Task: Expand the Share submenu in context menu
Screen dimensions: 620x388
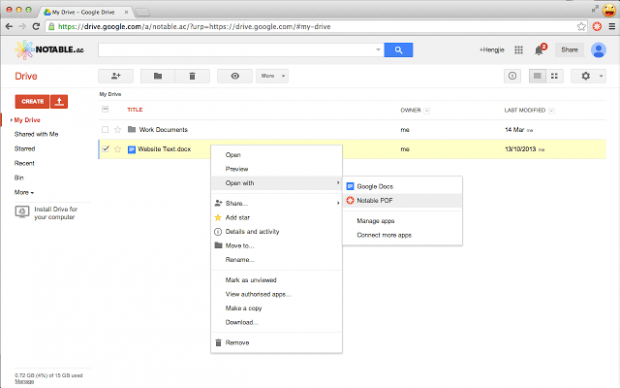Action: point(338,203)
